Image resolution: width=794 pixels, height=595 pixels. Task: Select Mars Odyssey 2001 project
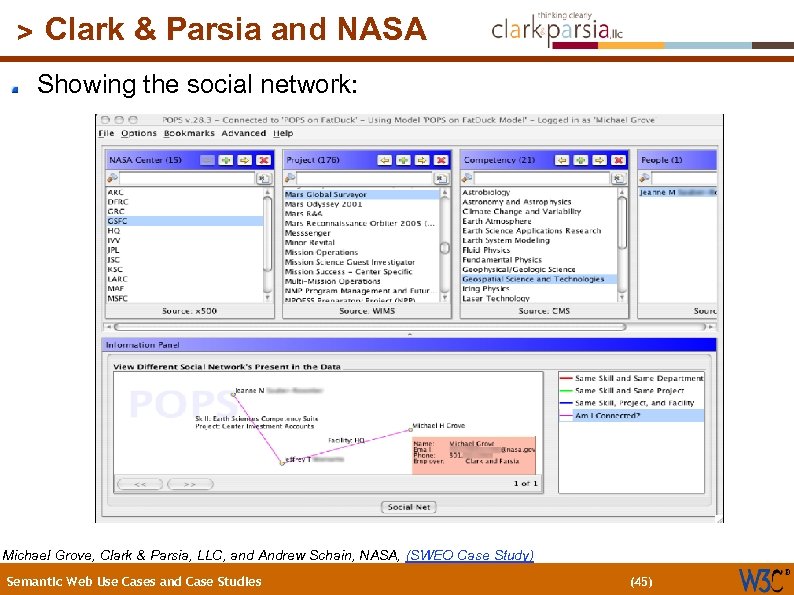(x=362, y=204)
